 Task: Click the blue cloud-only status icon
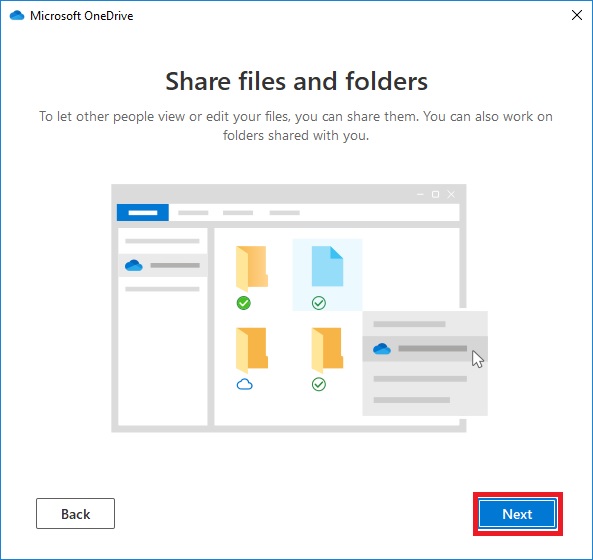[244, 385]
